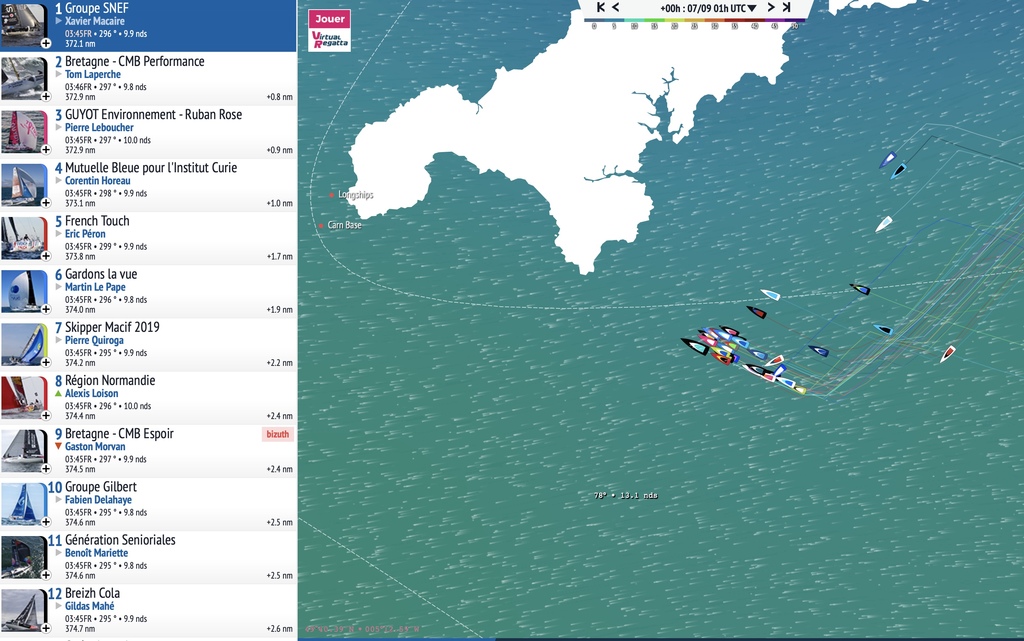Select the boat name Groupe SNEF

pyautogui.click(x=97, y=8)
